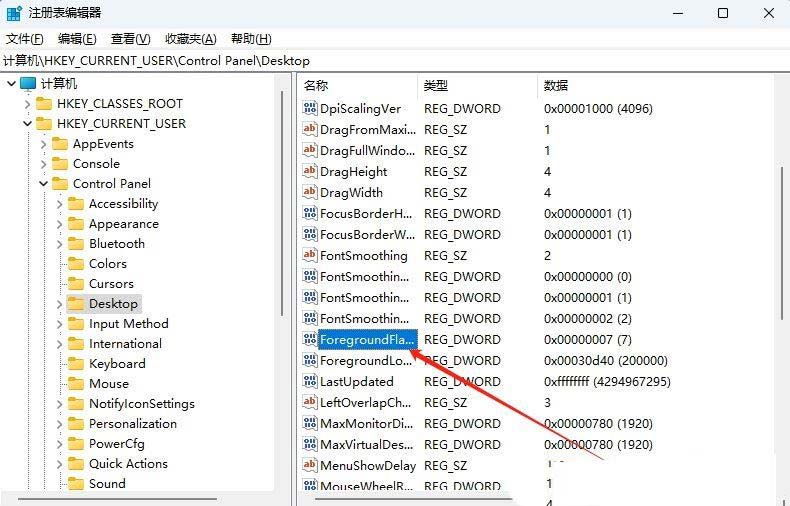Click the FontSmoothing string value icon
Screen dimensions: 790x506
pos(310,256)
